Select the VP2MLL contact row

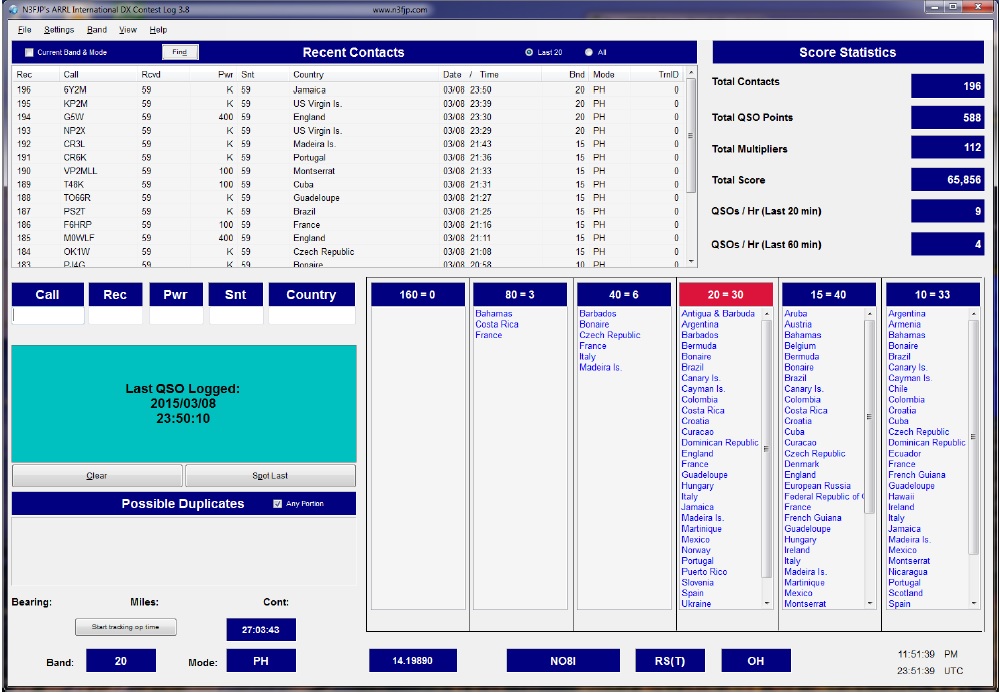pyautogui.click(x=348, y=171)
